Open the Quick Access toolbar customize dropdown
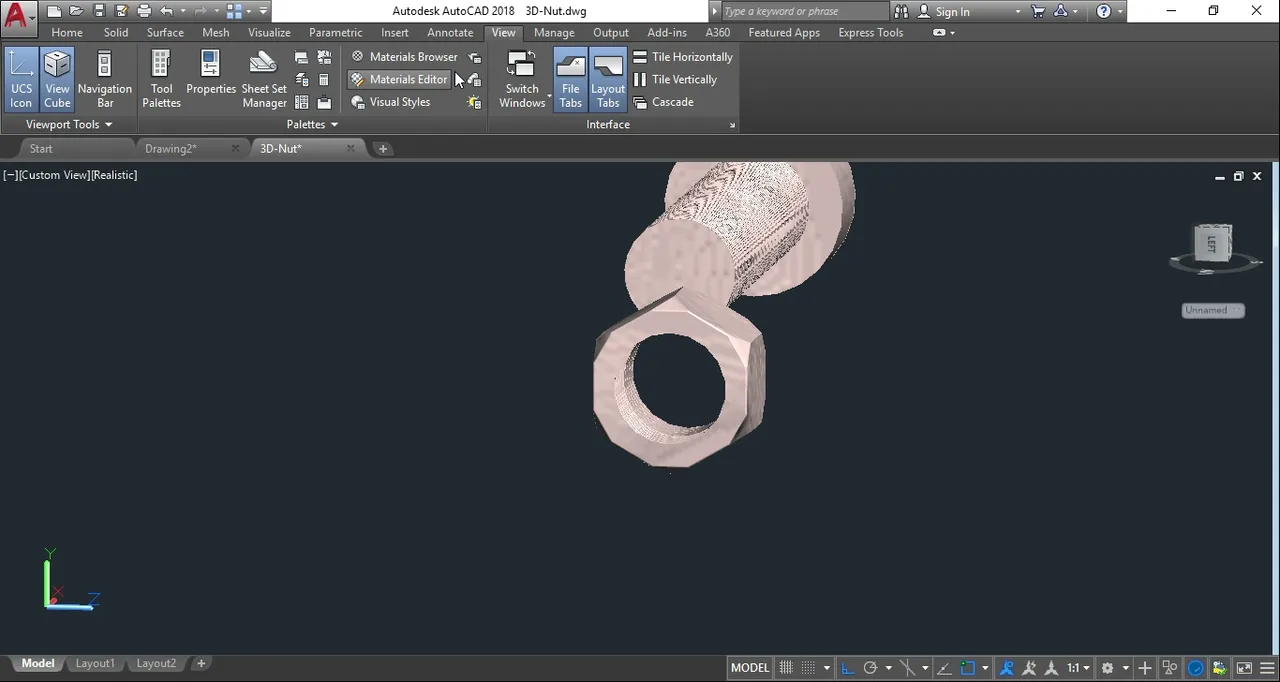Screen dimensions: 1280x682 point(263,12)
